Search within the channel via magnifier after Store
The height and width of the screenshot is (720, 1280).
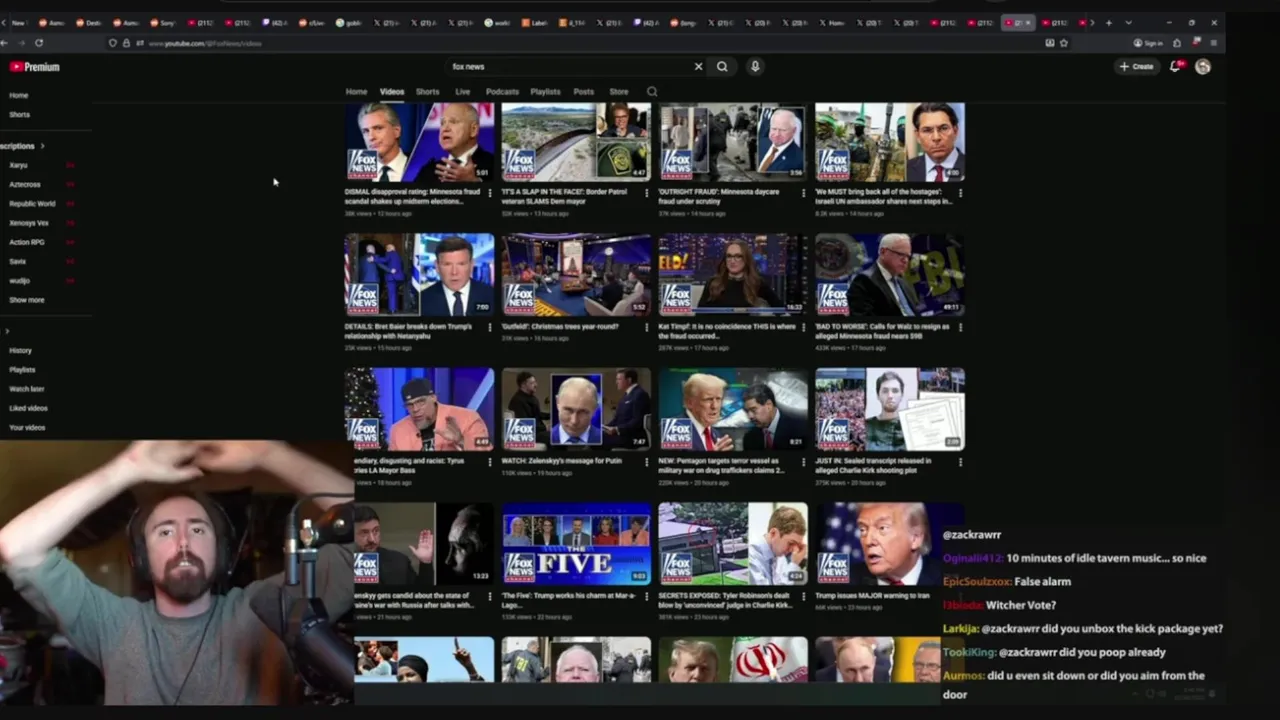pyautogui.click(x=652, y=92)
